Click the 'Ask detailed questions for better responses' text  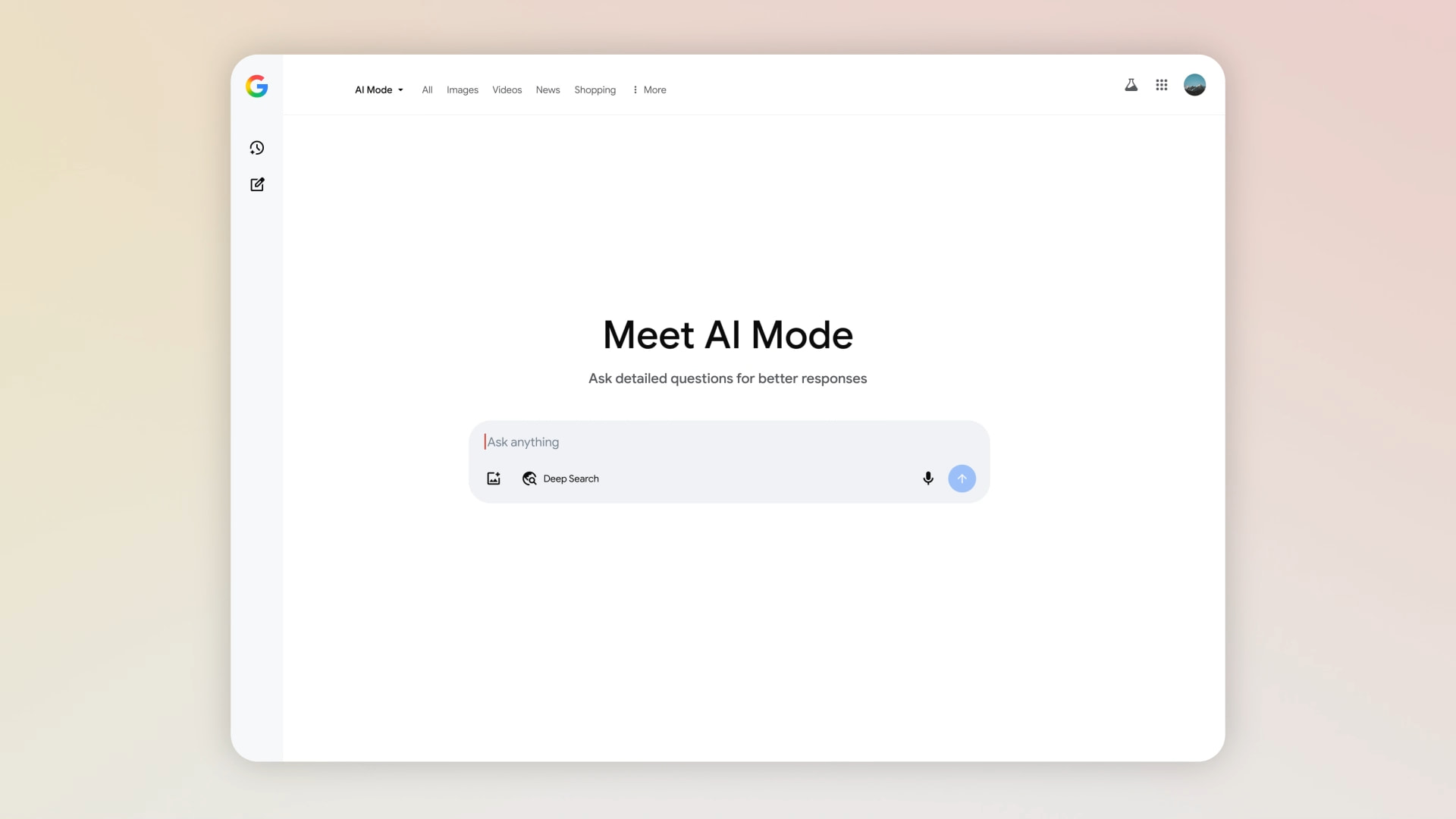[728, 378]
